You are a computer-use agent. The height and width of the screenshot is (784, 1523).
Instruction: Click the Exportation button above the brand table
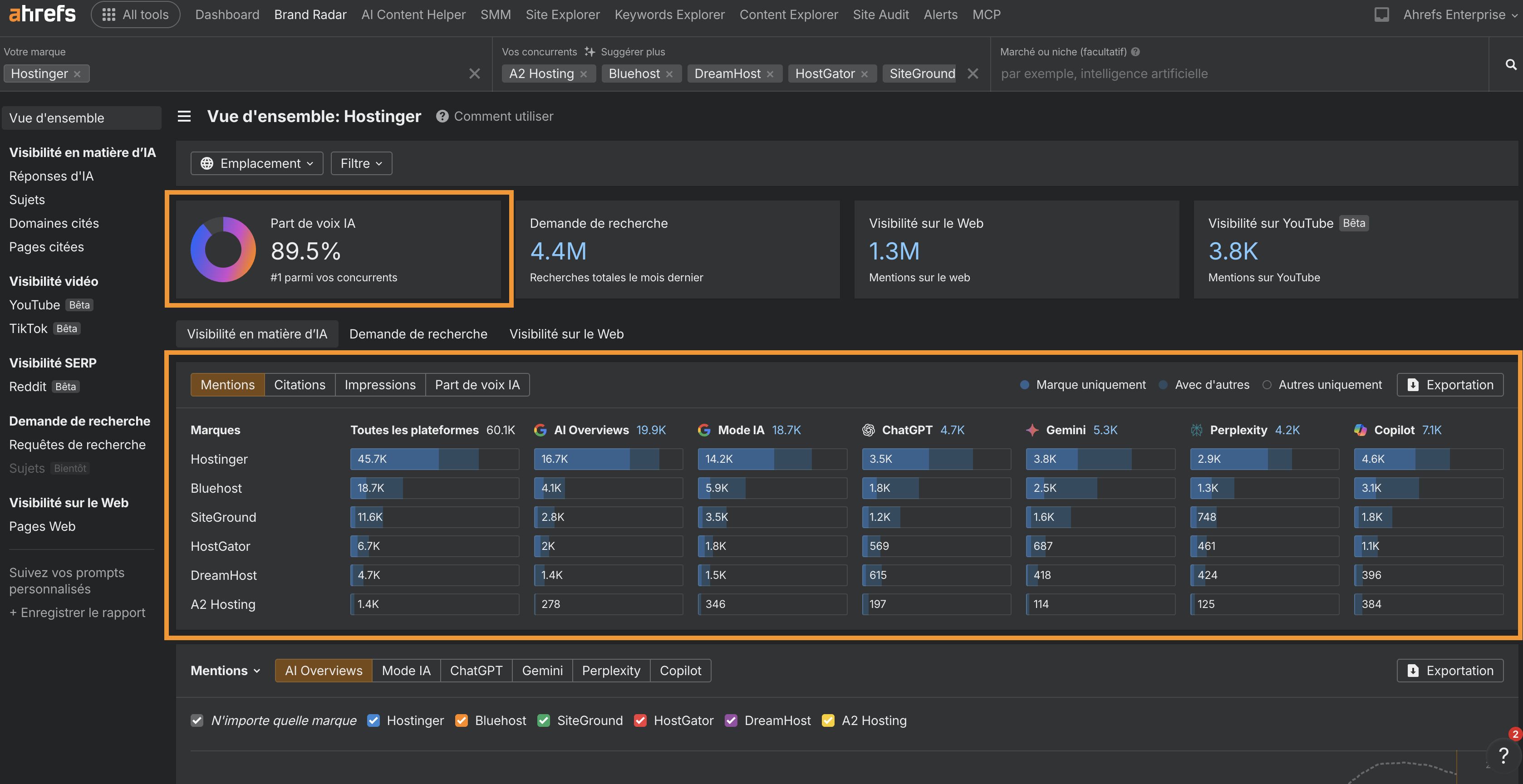coord(1449,384)
